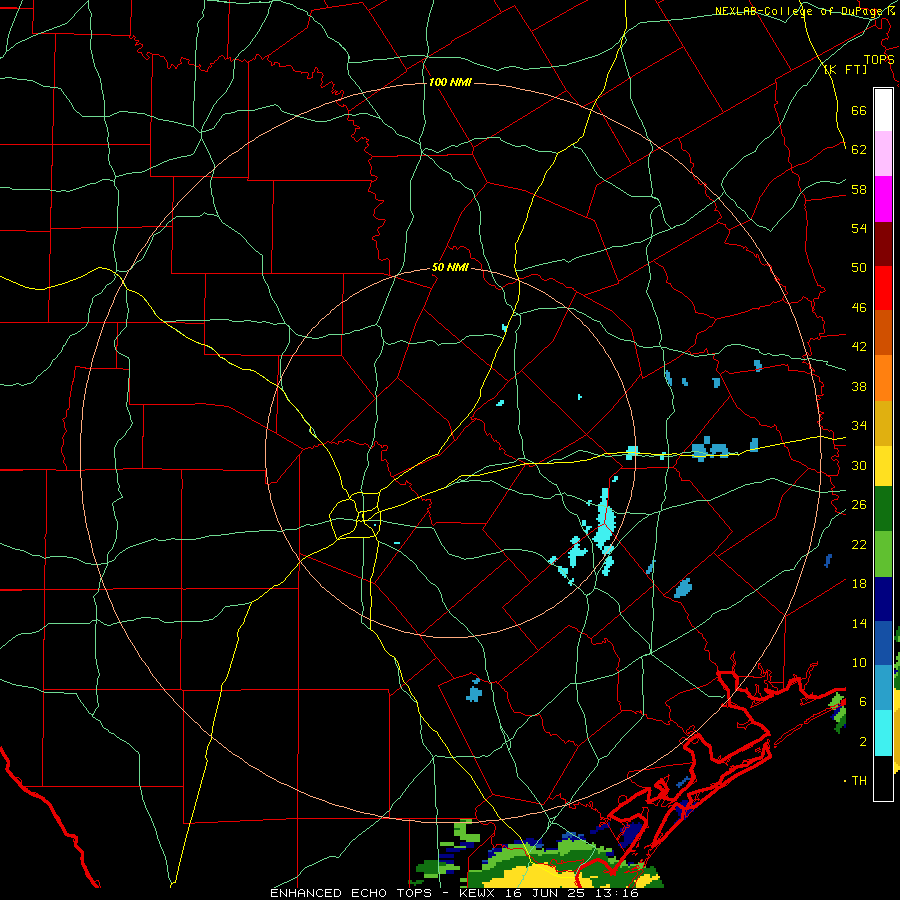Click the legend value 62
The width and height of the screenshot is (900, 900).
click(859, 150)
